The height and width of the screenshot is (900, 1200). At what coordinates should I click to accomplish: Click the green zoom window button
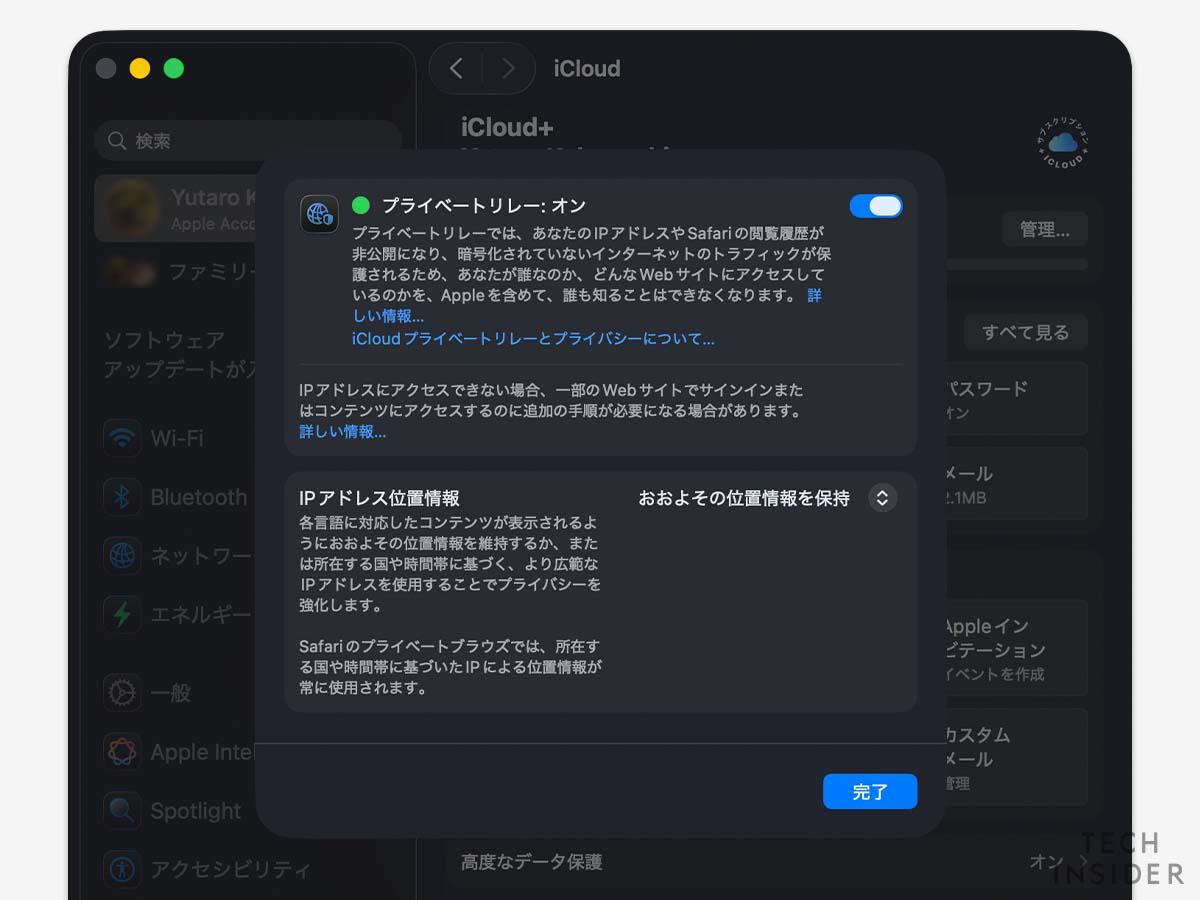(x=174, y=68)
